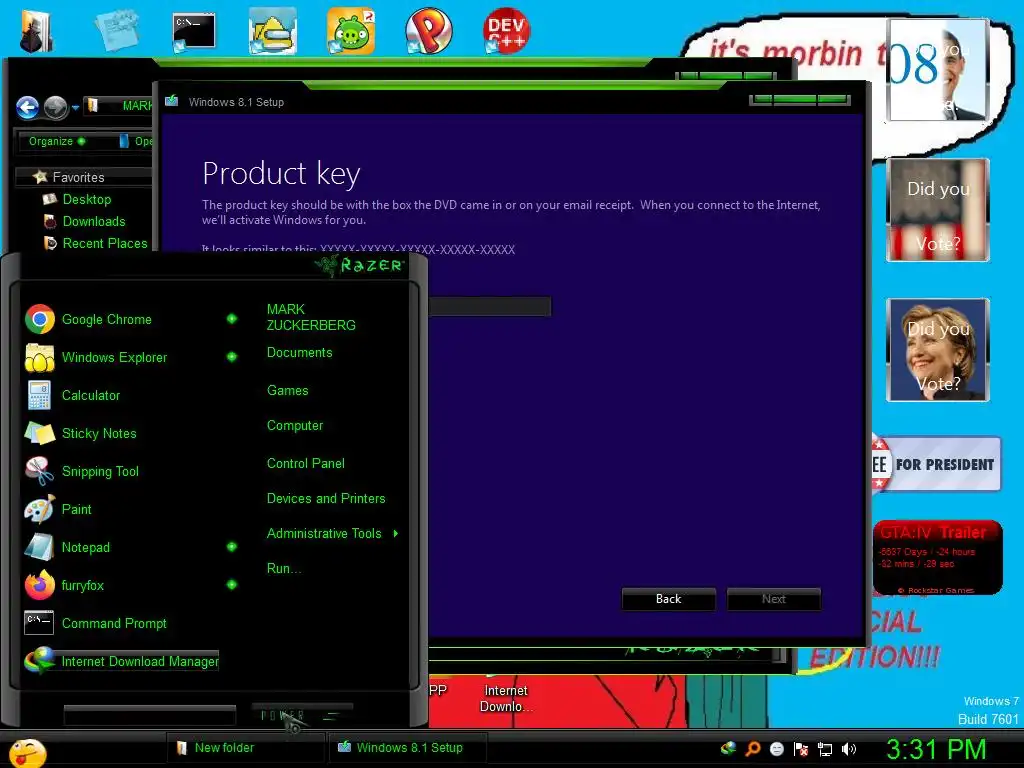Screen dimensions: 1024x768
Task: Open the Organize dropdown in Explorer
Action: point(57,141)
